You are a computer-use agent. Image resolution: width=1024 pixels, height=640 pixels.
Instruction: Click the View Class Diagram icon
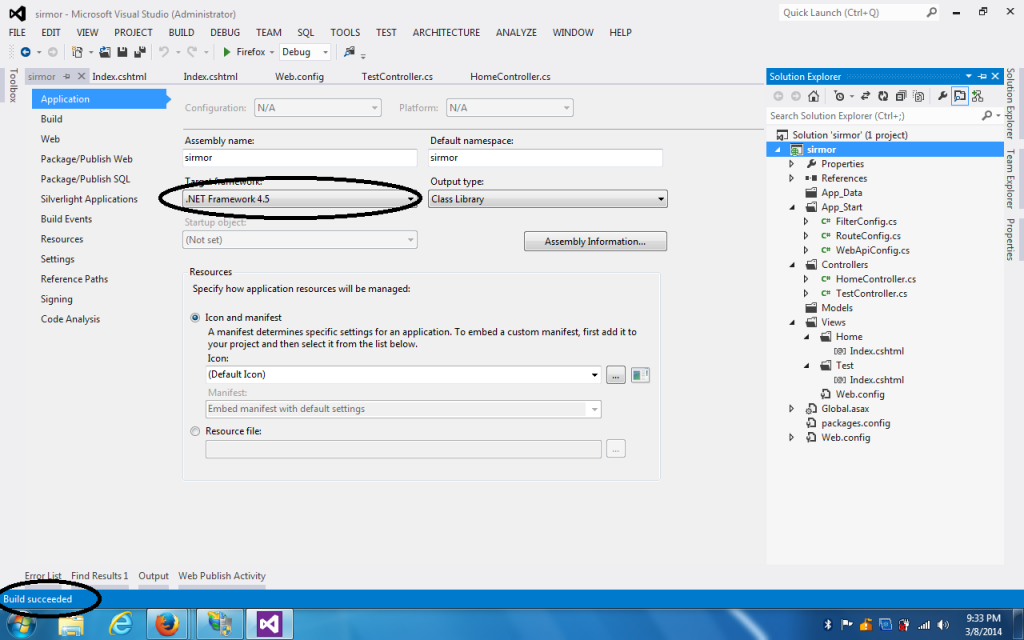click(978, 97)
